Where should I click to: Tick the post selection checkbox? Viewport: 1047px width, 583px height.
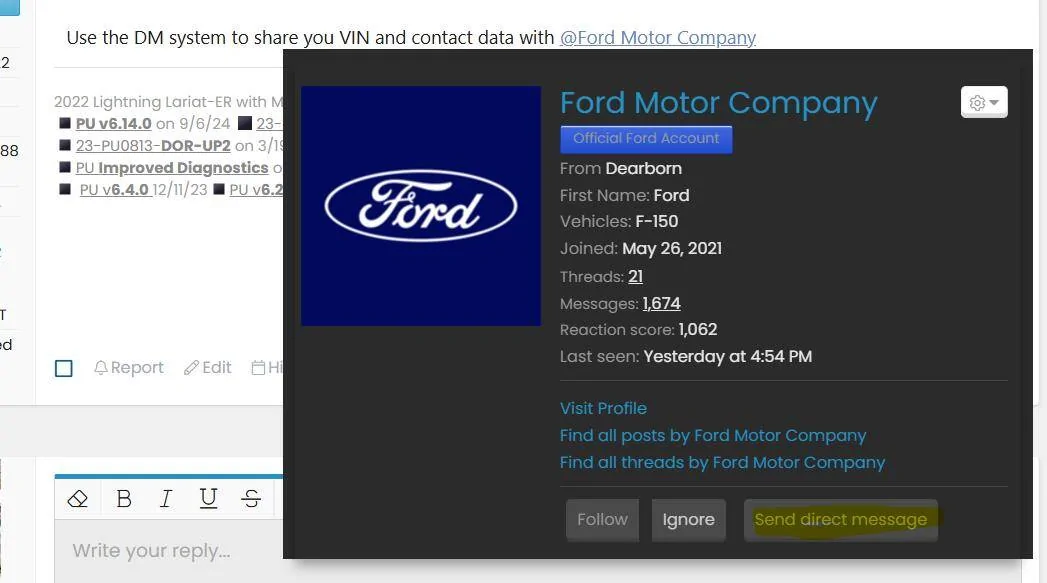64,368
